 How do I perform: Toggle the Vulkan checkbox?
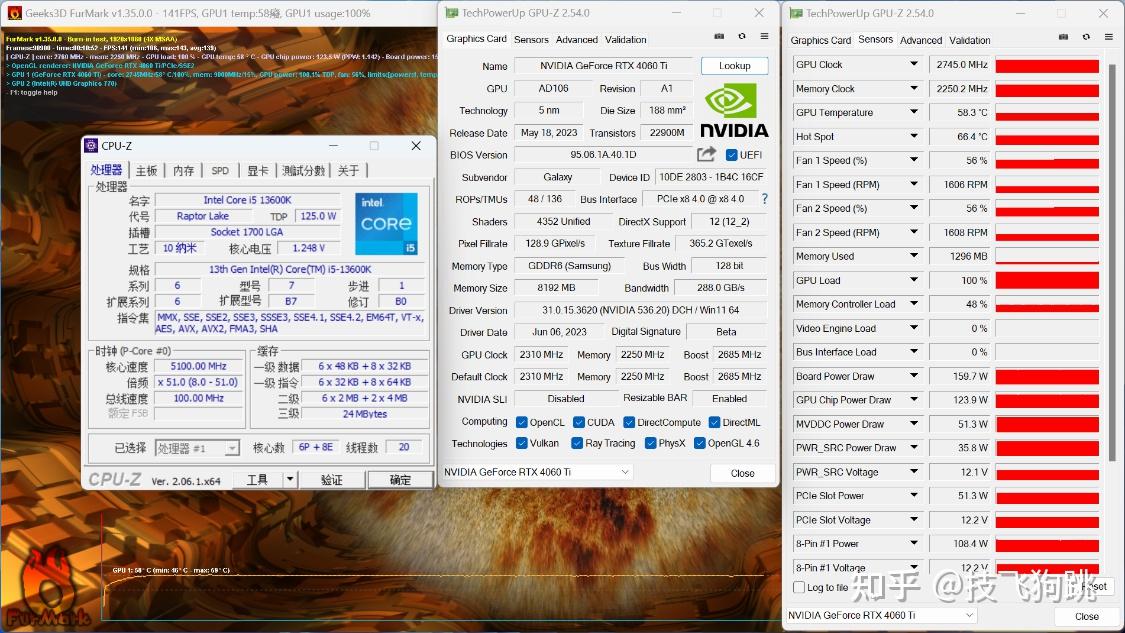(522, 443)
